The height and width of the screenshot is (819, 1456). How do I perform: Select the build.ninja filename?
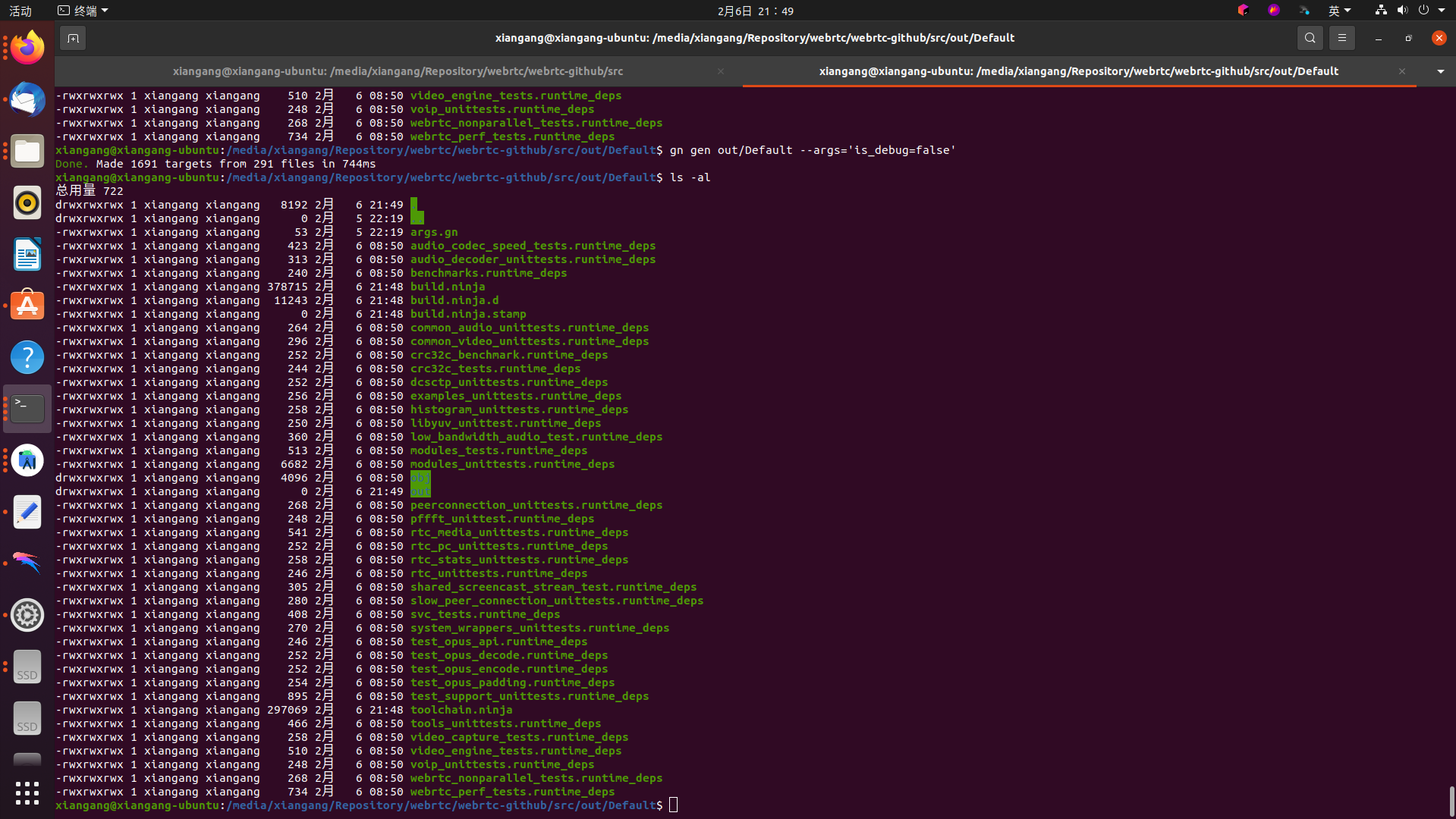click(448, 287)
